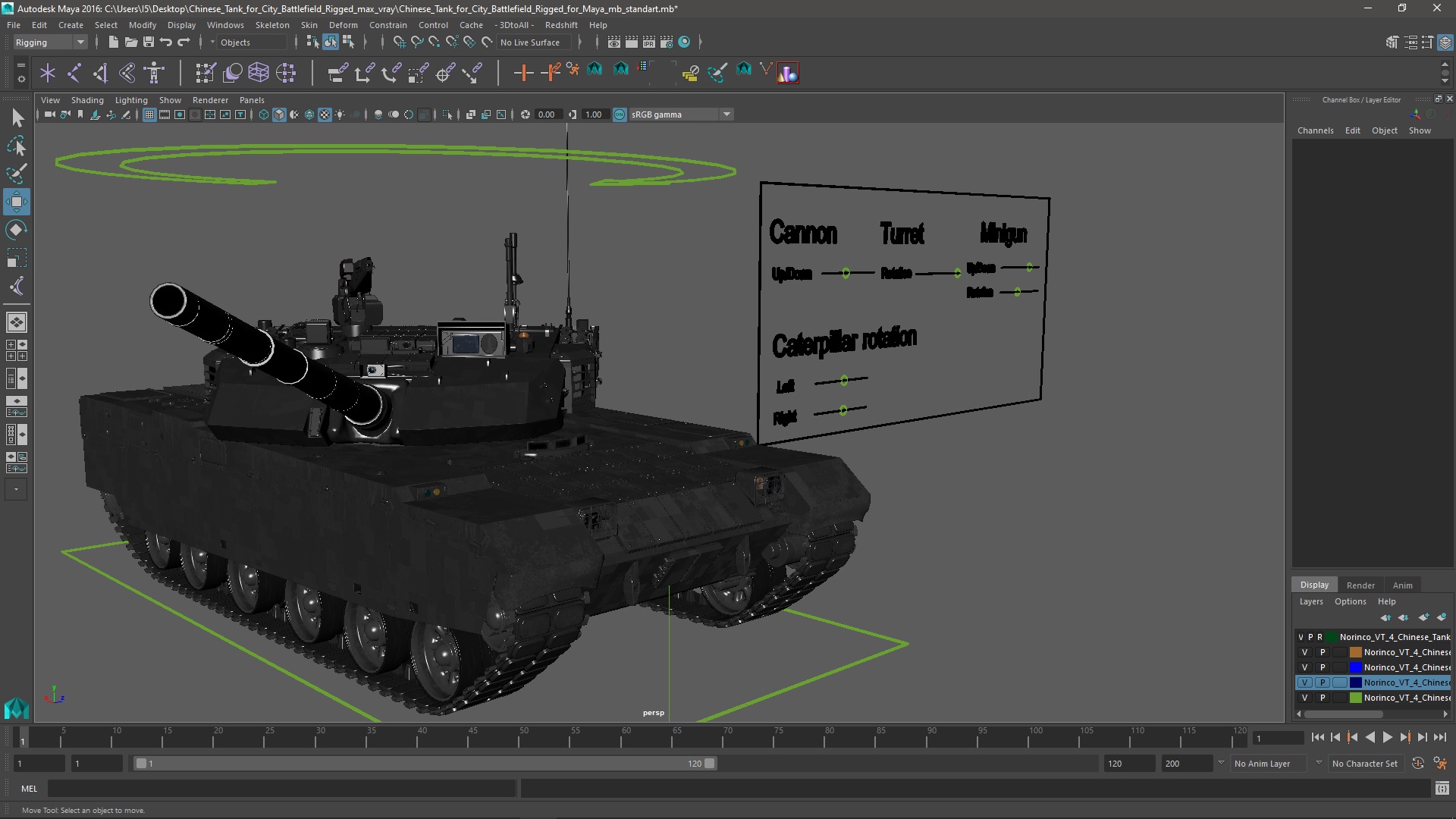Switch to the Anim layer tab

pos(1402,585)
